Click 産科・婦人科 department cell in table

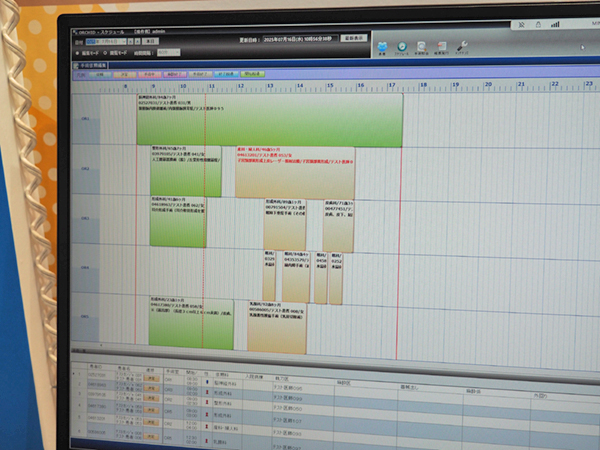(225, 429)
